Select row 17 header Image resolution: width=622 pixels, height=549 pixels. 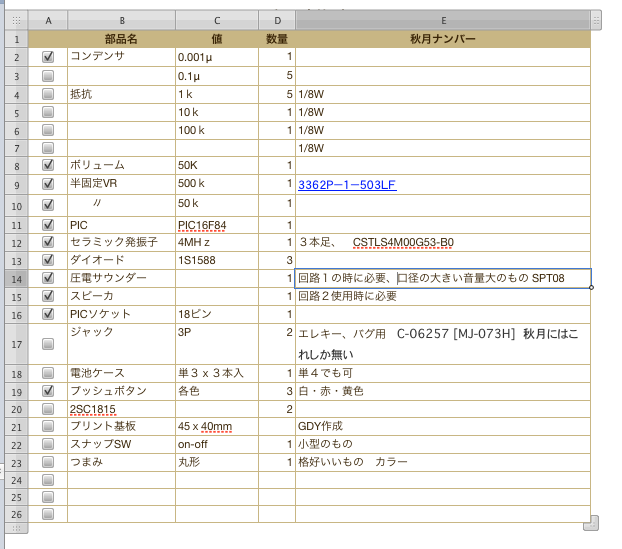[x=14, y=343]
